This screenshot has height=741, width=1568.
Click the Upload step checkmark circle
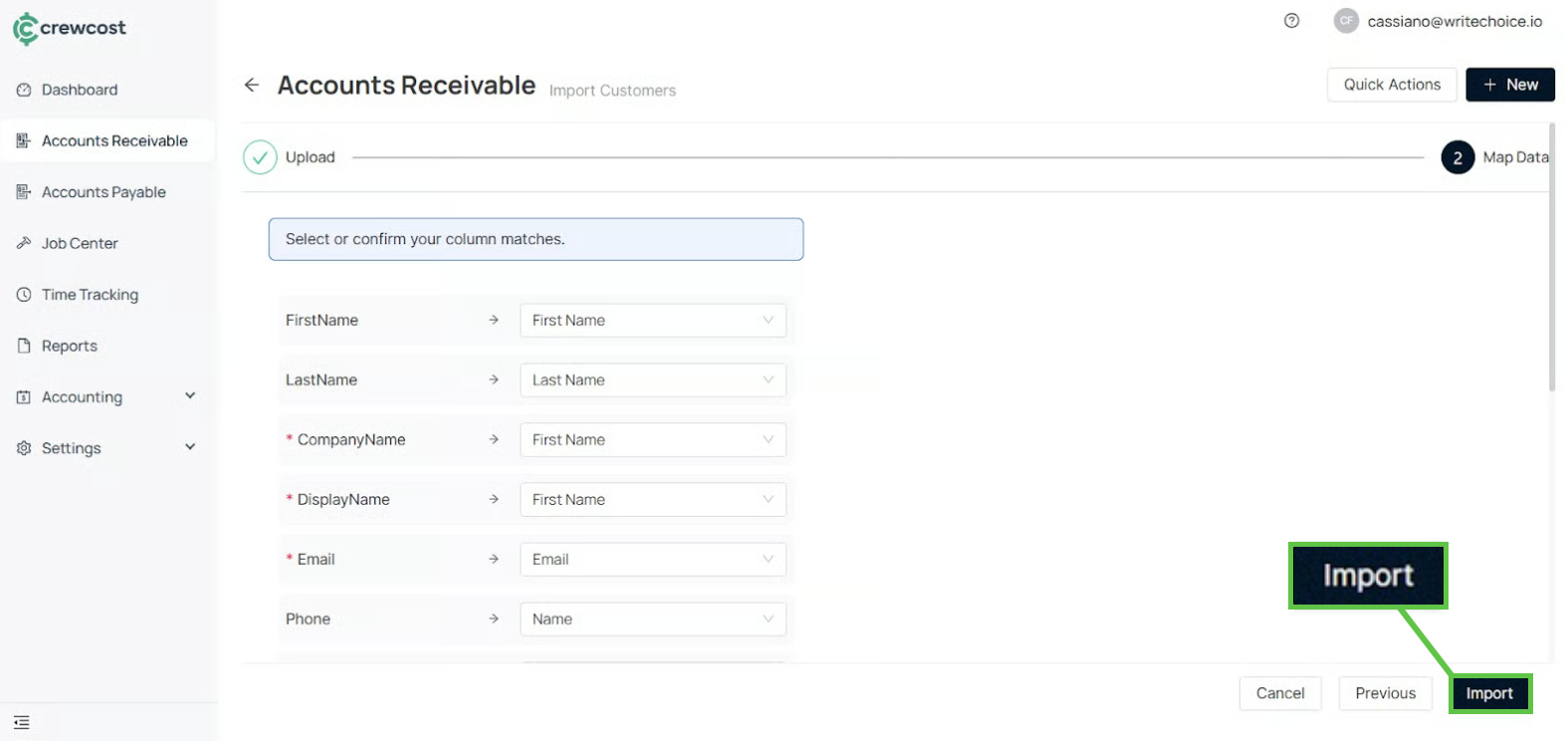click(260, 157)
